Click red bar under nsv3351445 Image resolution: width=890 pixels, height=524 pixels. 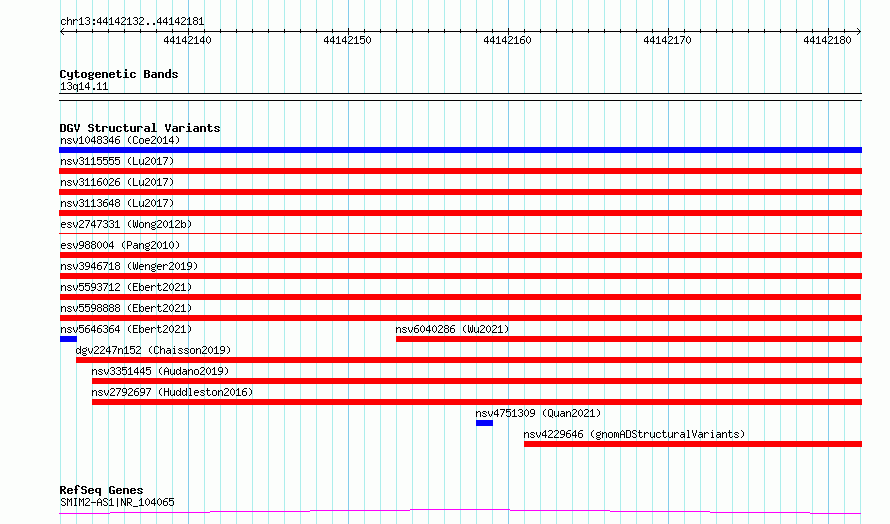(x=477, y=381)
